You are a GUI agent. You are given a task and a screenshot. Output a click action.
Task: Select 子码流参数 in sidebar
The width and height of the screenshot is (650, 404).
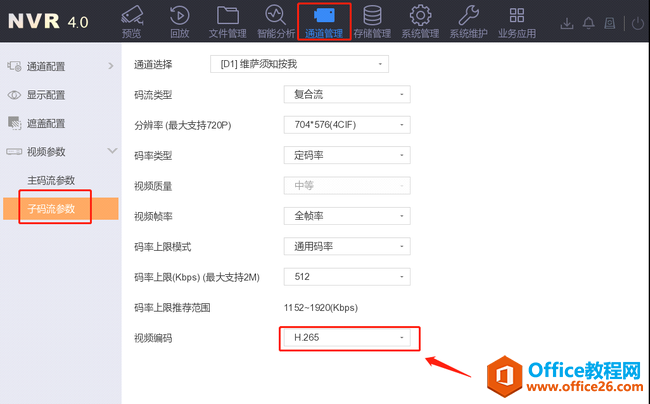click(x=61, y=208)
